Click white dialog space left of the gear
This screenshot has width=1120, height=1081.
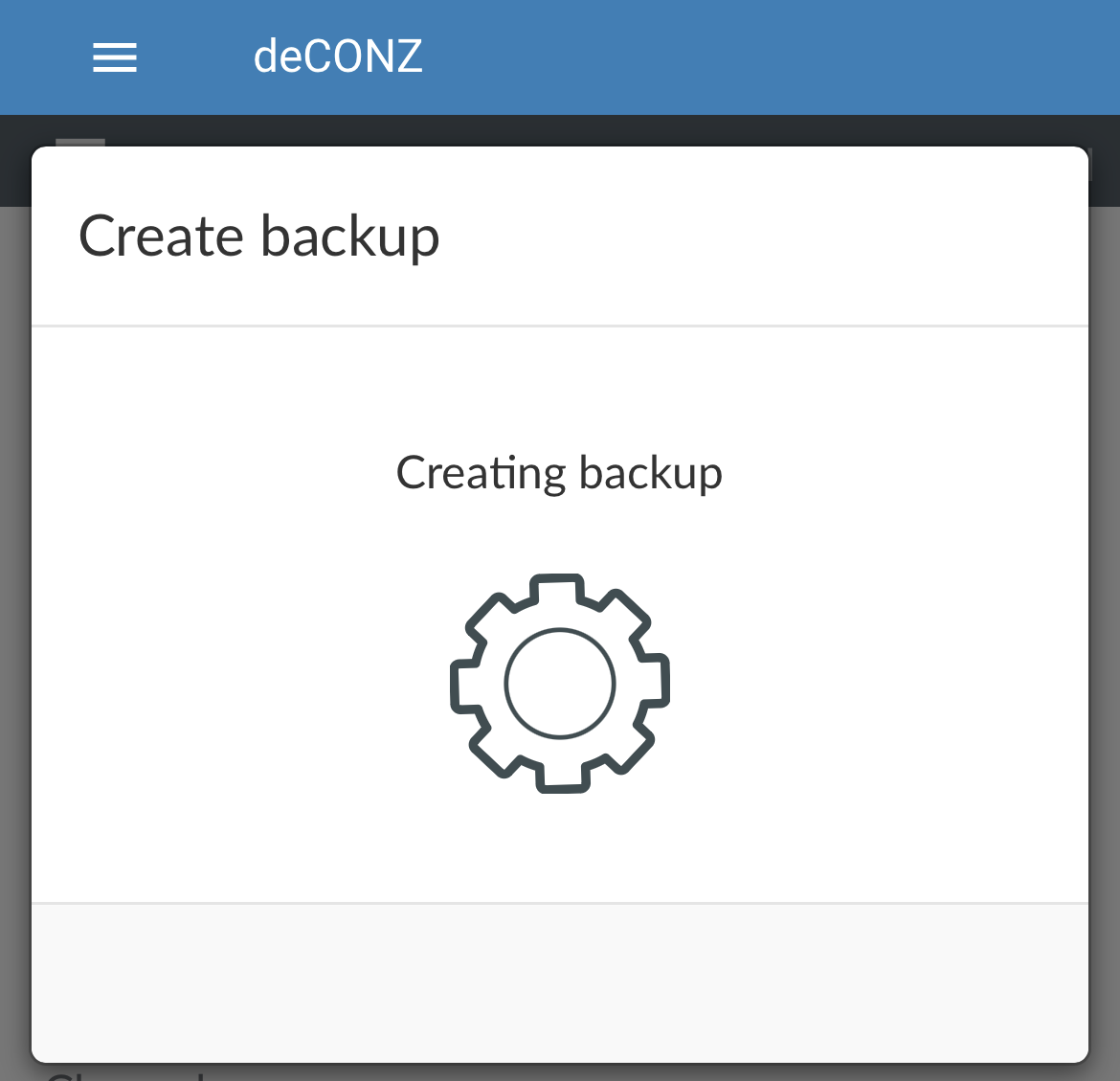239,684
